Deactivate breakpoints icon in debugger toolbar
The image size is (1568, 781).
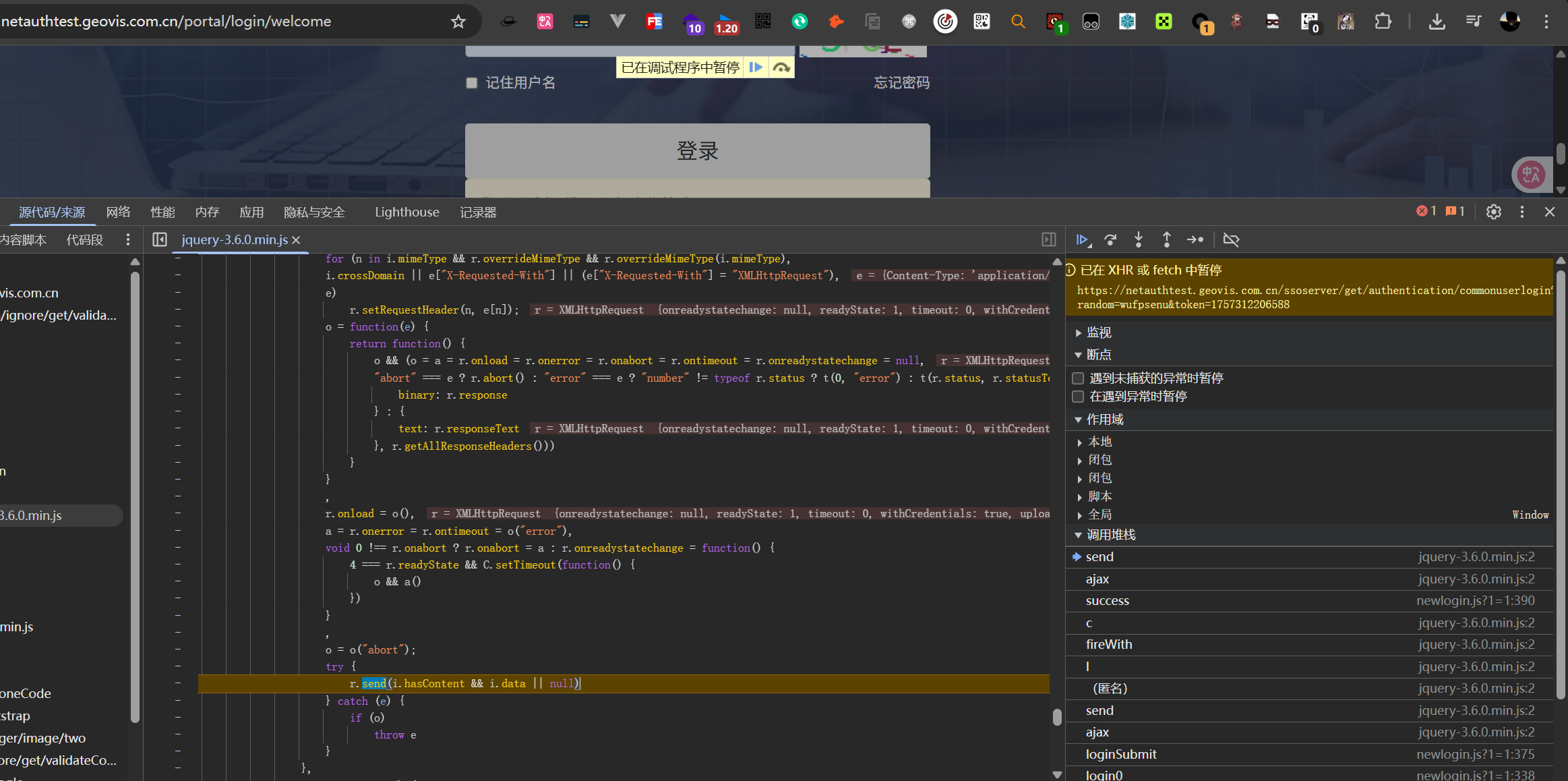click(x=1231, y=239)
